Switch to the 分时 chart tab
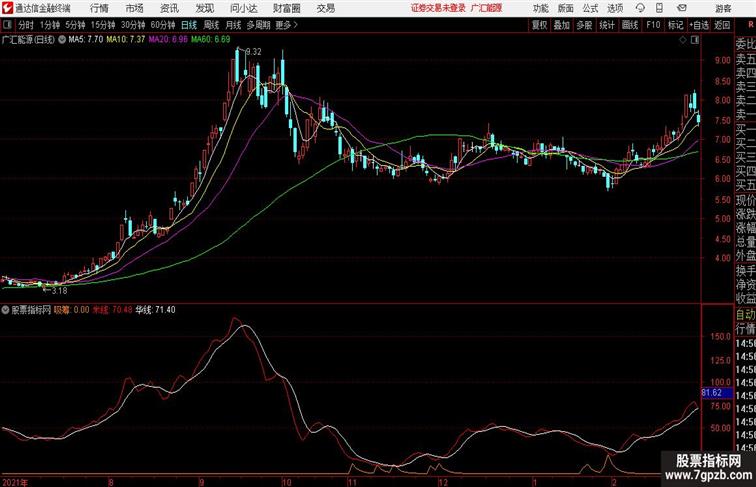This screenshot has width=756, height=487. click(x=26, y=25)
